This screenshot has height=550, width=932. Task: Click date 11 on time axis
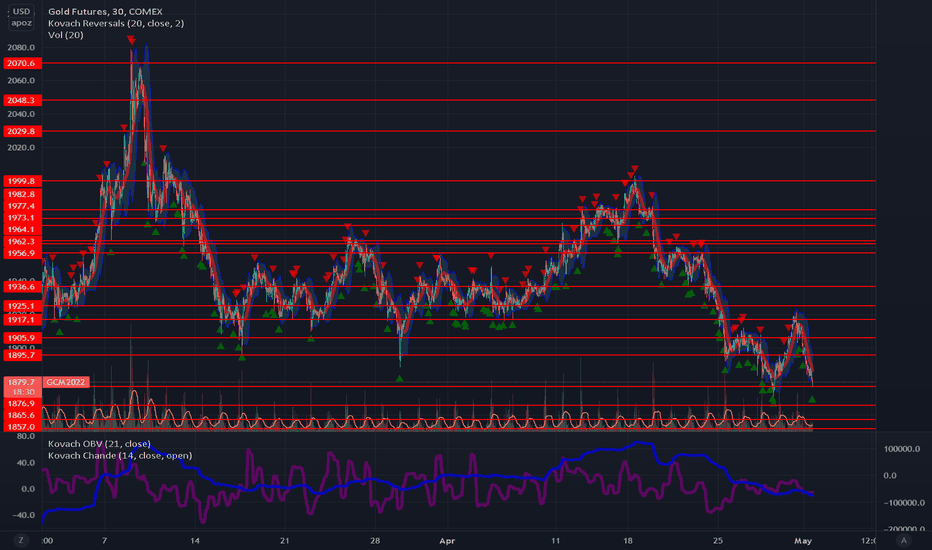click(x=555, y=540)
